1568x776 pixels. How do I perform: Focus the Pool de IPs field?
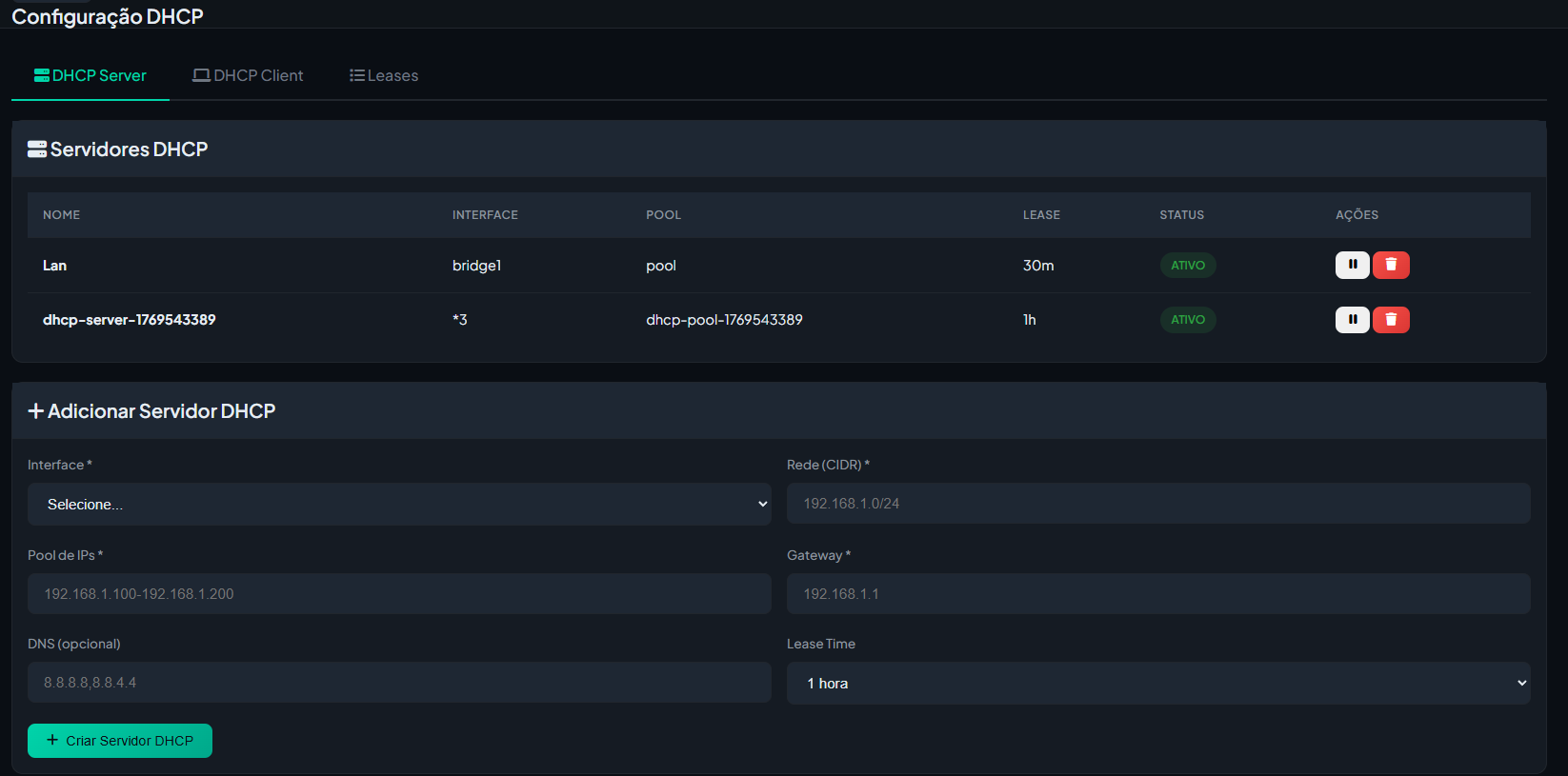coord(399,593)
